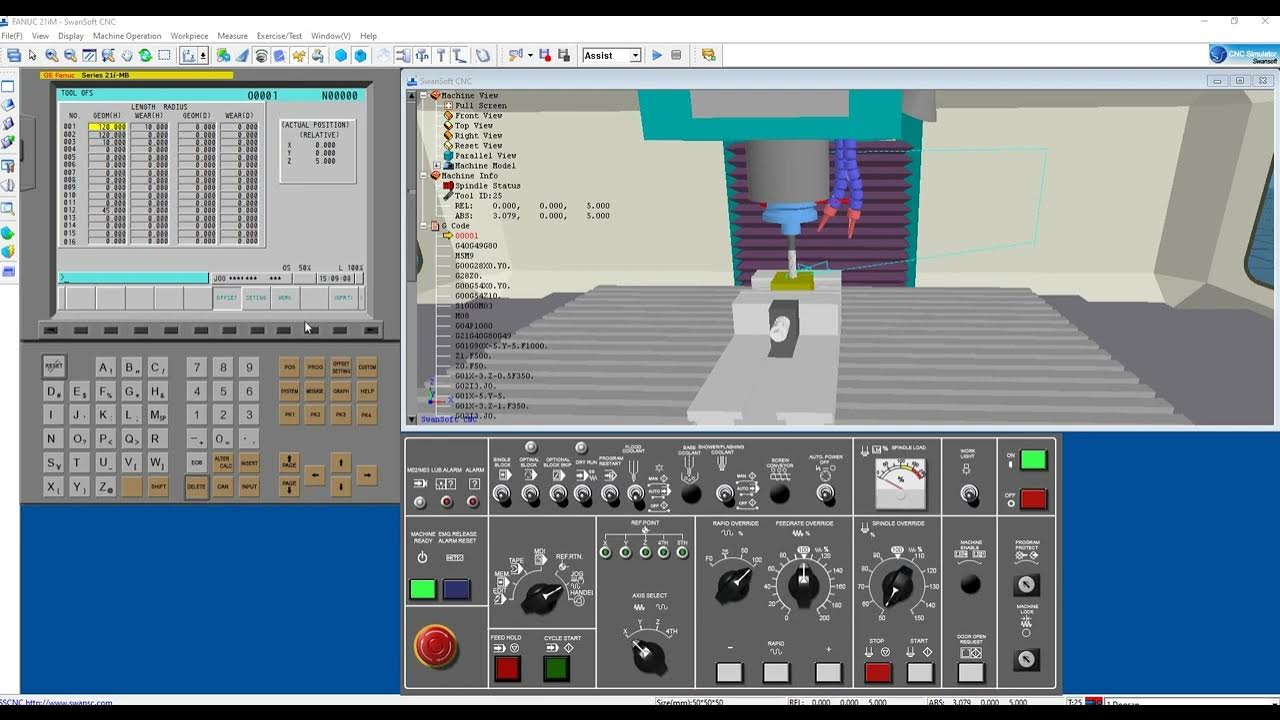Viewport: 1280px width, 720px height.
Task: Click the blue play run icon
Action: click(x=657, y=56)
